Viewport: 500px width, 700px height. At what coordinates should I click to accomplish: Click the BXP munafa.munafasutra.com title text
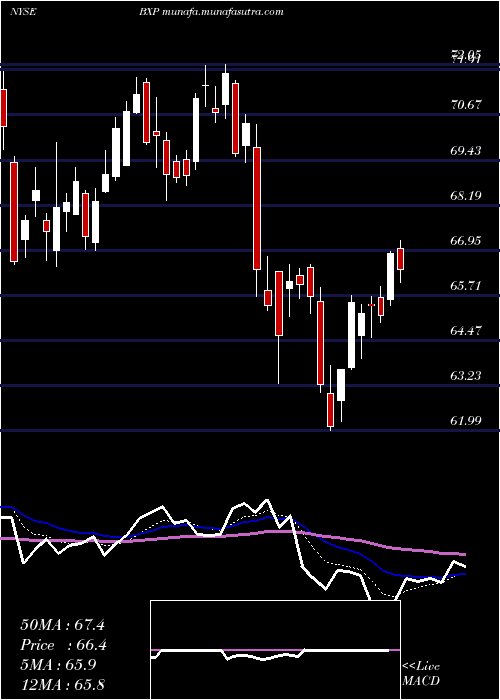tap(210, 12)
